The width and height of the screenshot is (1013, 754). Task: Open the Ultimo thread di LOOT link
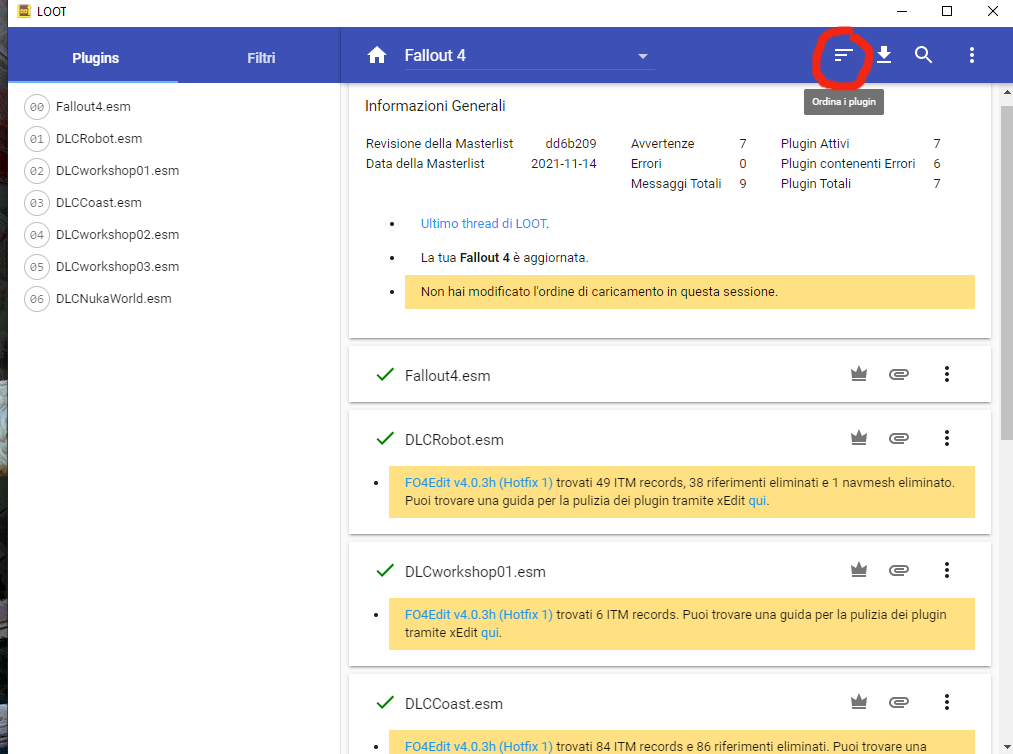coord(485,224)
